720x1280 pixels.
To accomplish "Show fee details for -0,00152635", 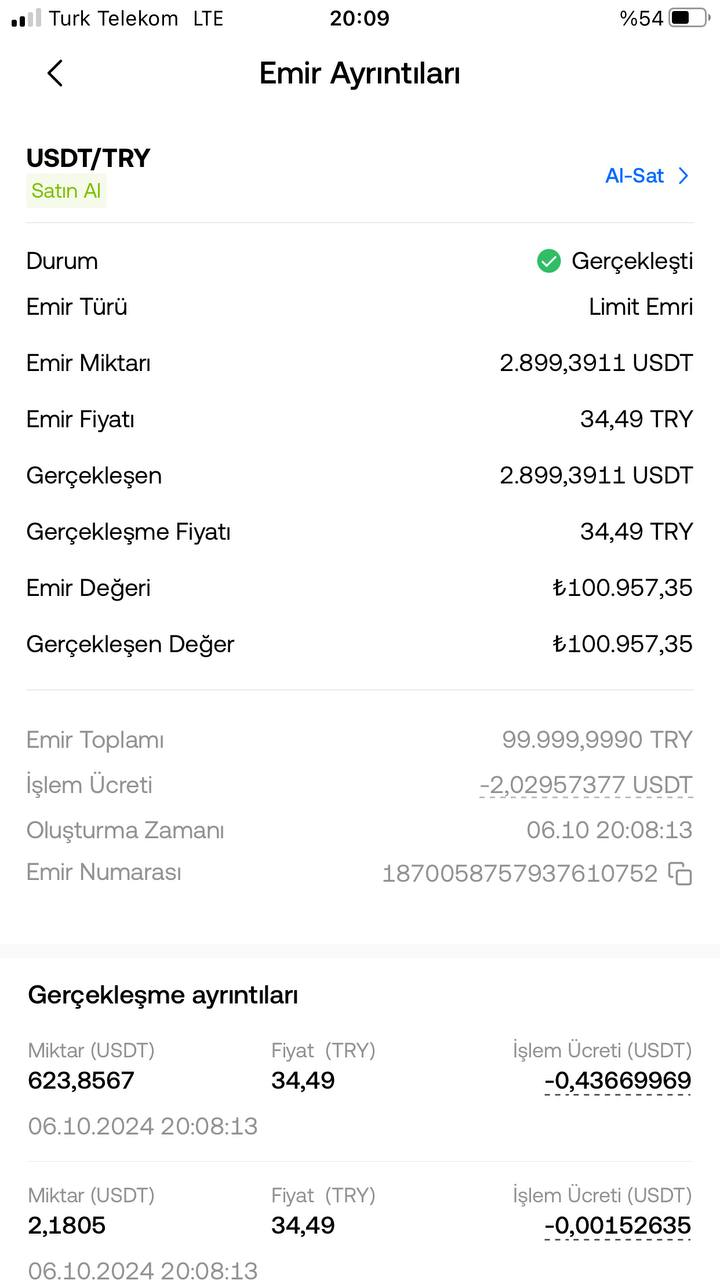I will pos(617,1226).
